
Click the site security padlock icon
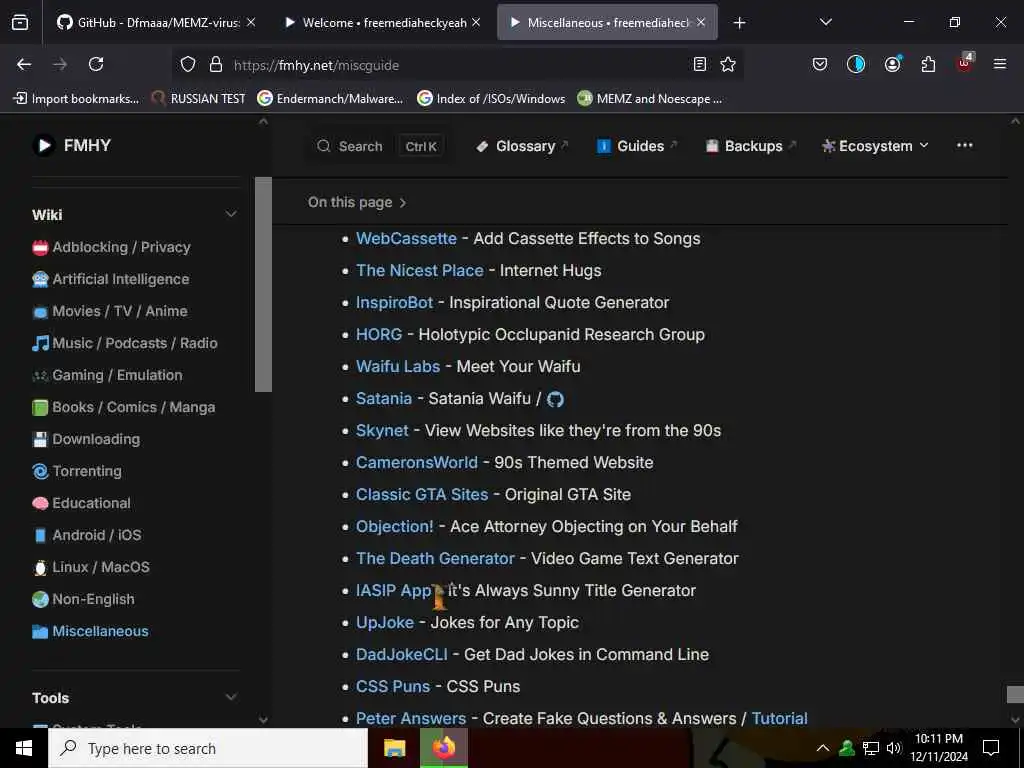point(216,64)
